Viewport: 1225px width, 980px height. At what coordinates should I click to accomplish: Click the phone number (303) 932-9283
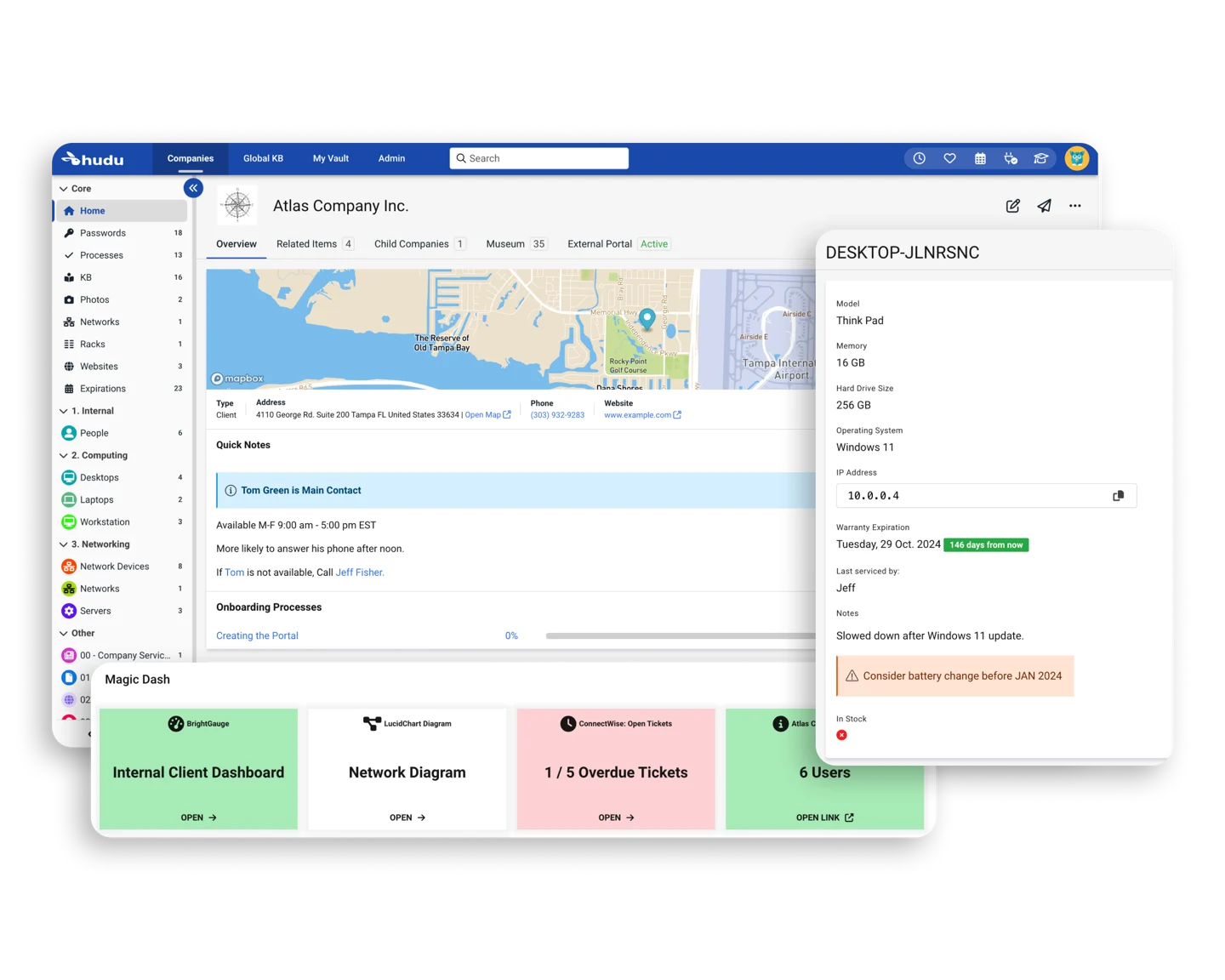pos(557,415)
